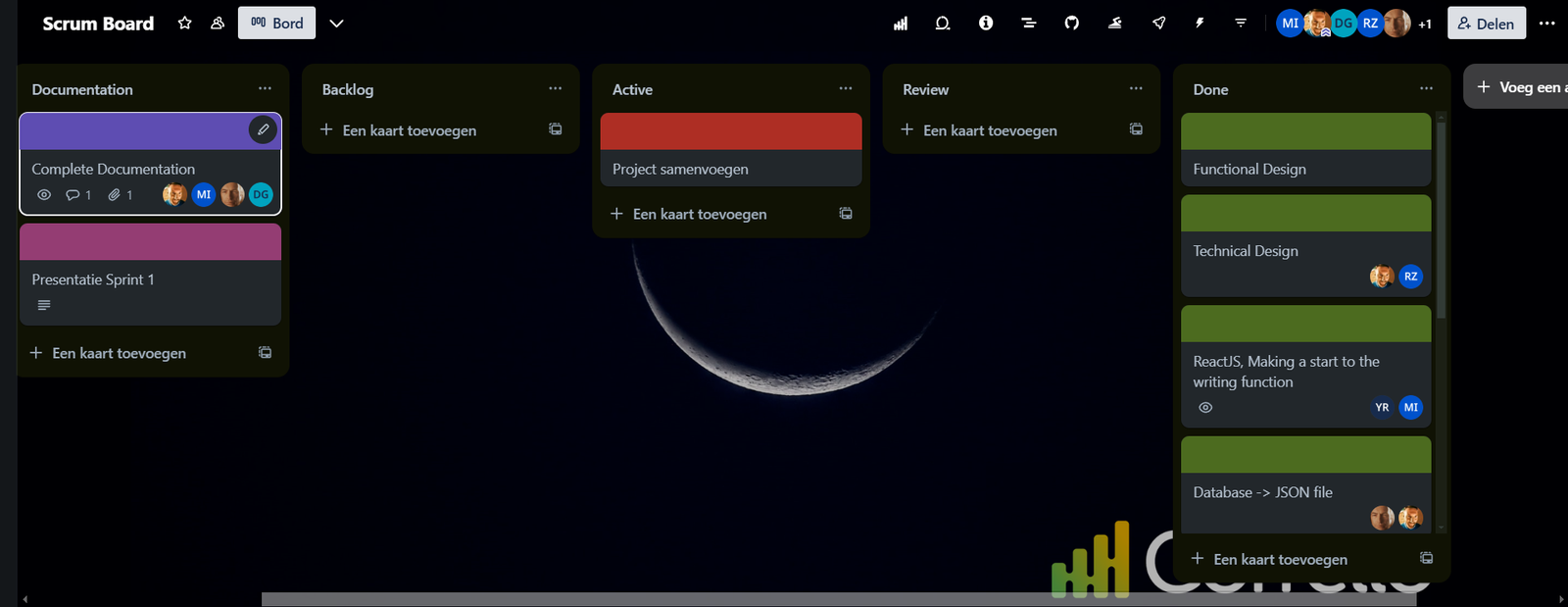Image resolution: width=1568 pixels, height=607 pixels.
Task: Click the swimmer-shaped power-up icon
Action: (1115, 23)
